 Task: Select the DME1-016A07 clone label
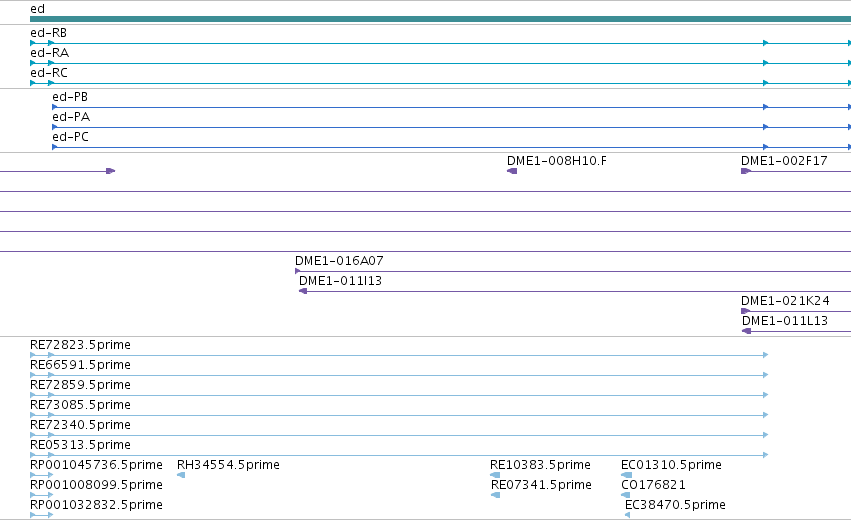[x=339, y=261]
